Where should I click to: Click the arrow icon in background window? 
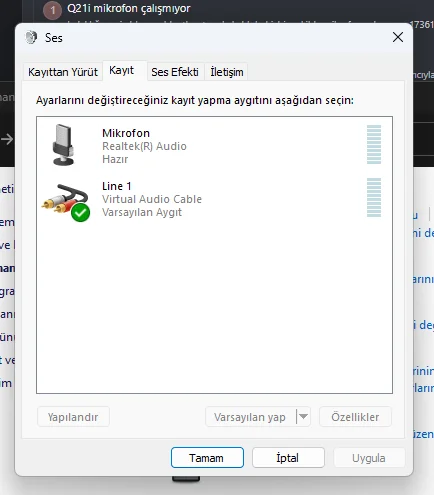click(7, 139)
